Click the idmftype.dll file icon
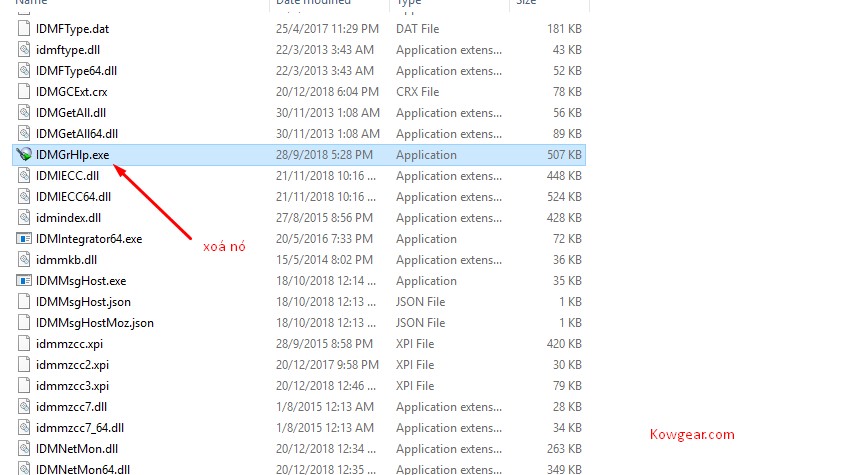 [24, 50]
